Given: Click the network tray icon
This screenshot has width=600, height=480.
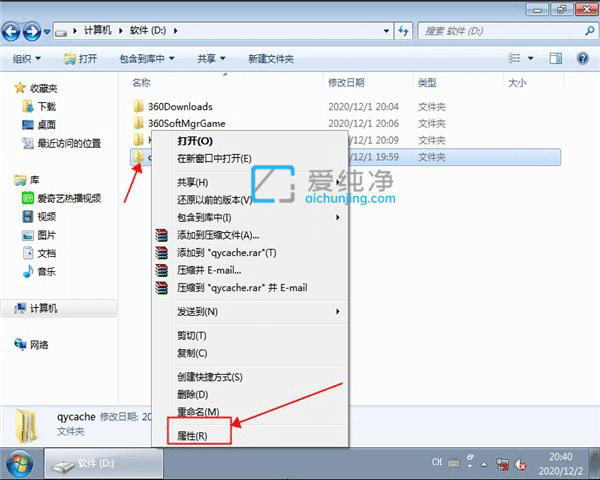Looking at the screenshot, I should point(502,464).
